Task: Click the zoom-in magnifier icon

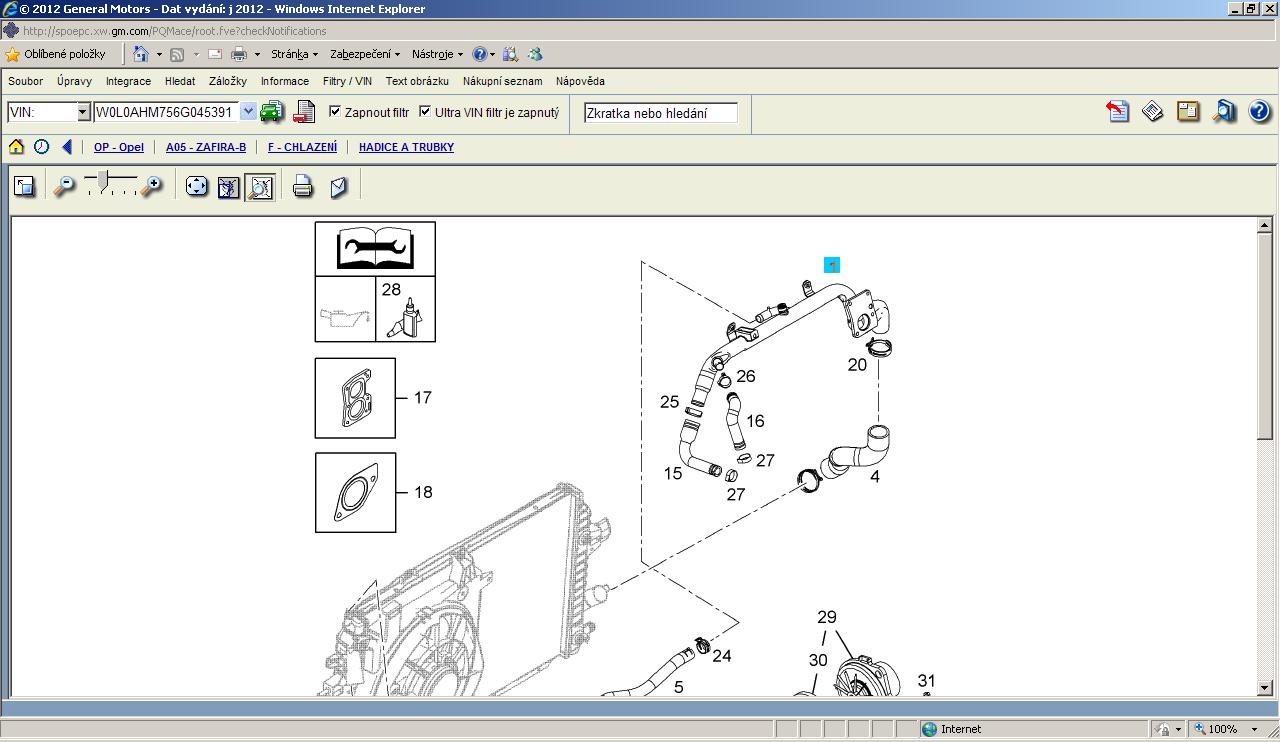Action: coord(151,186)
